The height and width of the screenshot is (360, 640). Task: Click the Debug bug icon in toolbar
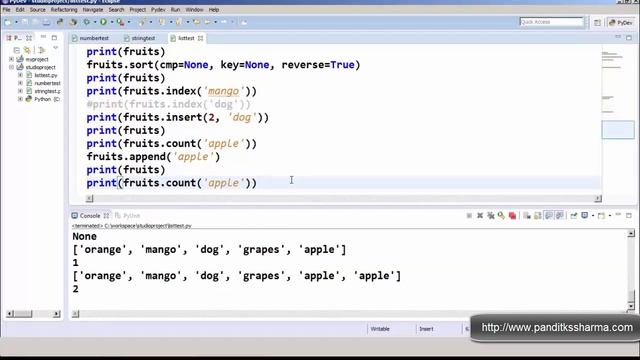(x=87, y=22)
